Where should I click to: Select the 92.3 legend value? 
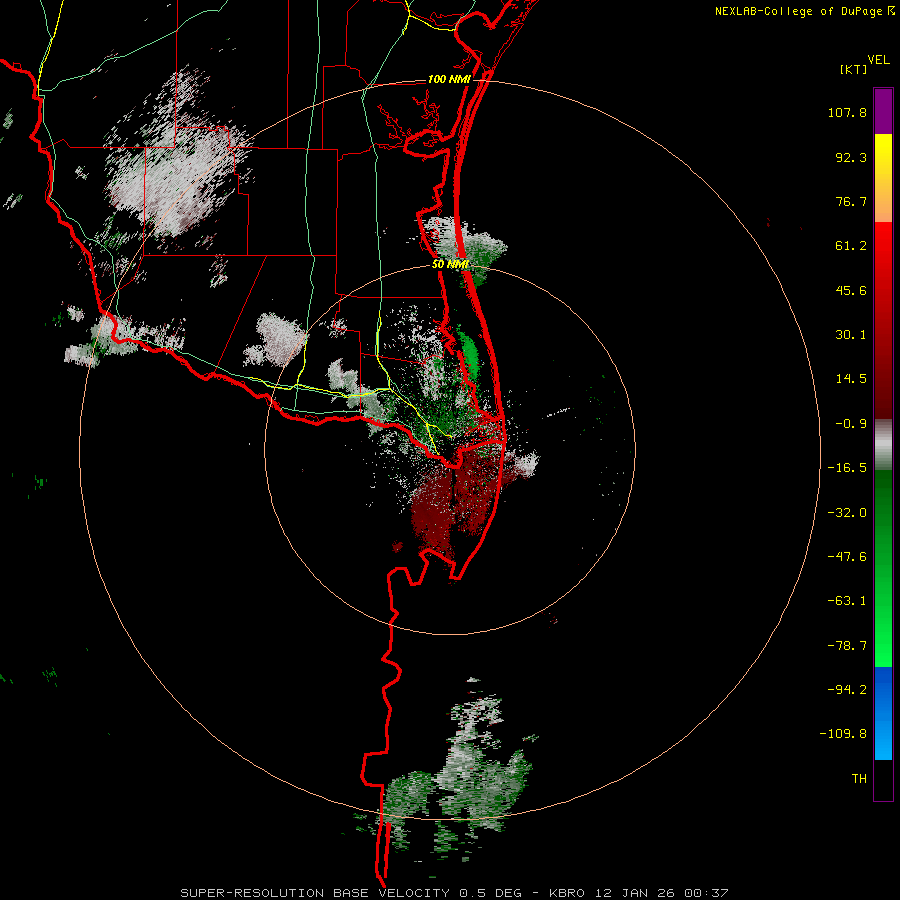click(x=851, y=157)
